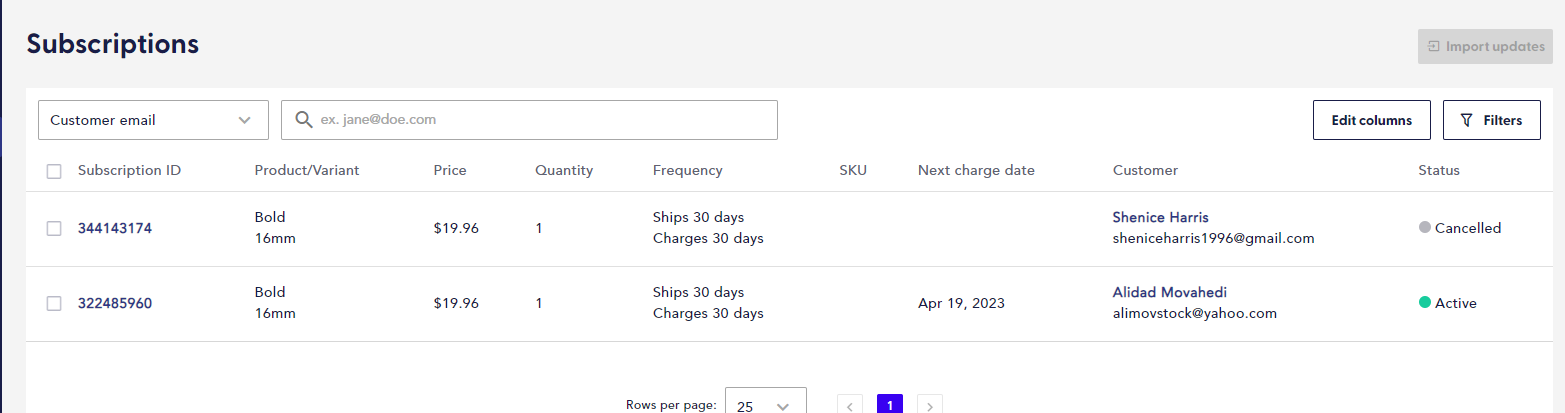Sort by Next charge date column header
This screenshot has height=413, width=1565.
point(976,170)
